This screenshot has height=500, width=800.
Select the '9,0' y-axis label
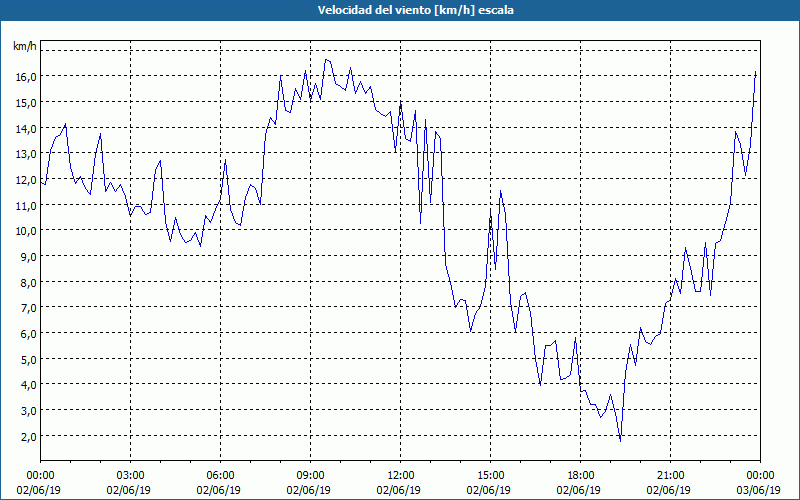click(29, 257)
